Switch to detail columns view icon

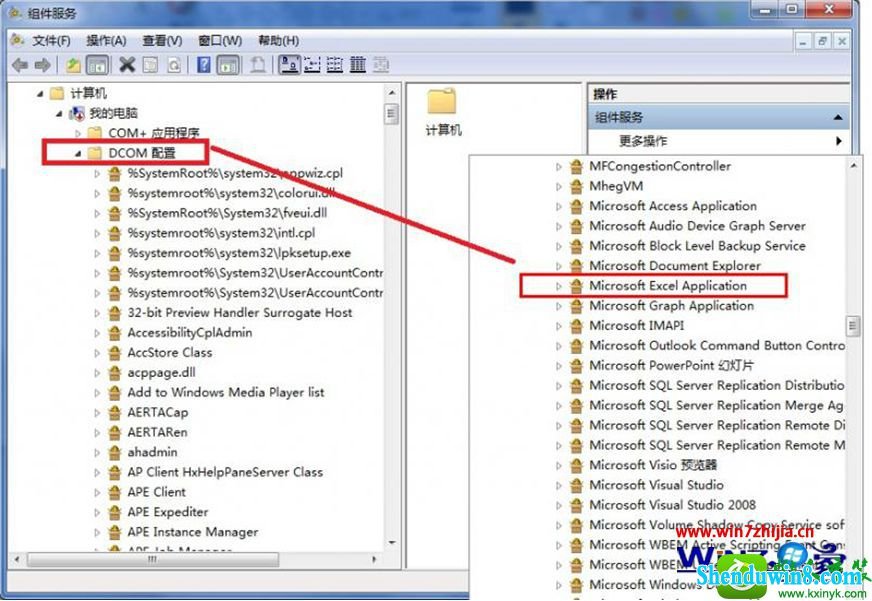358,65
